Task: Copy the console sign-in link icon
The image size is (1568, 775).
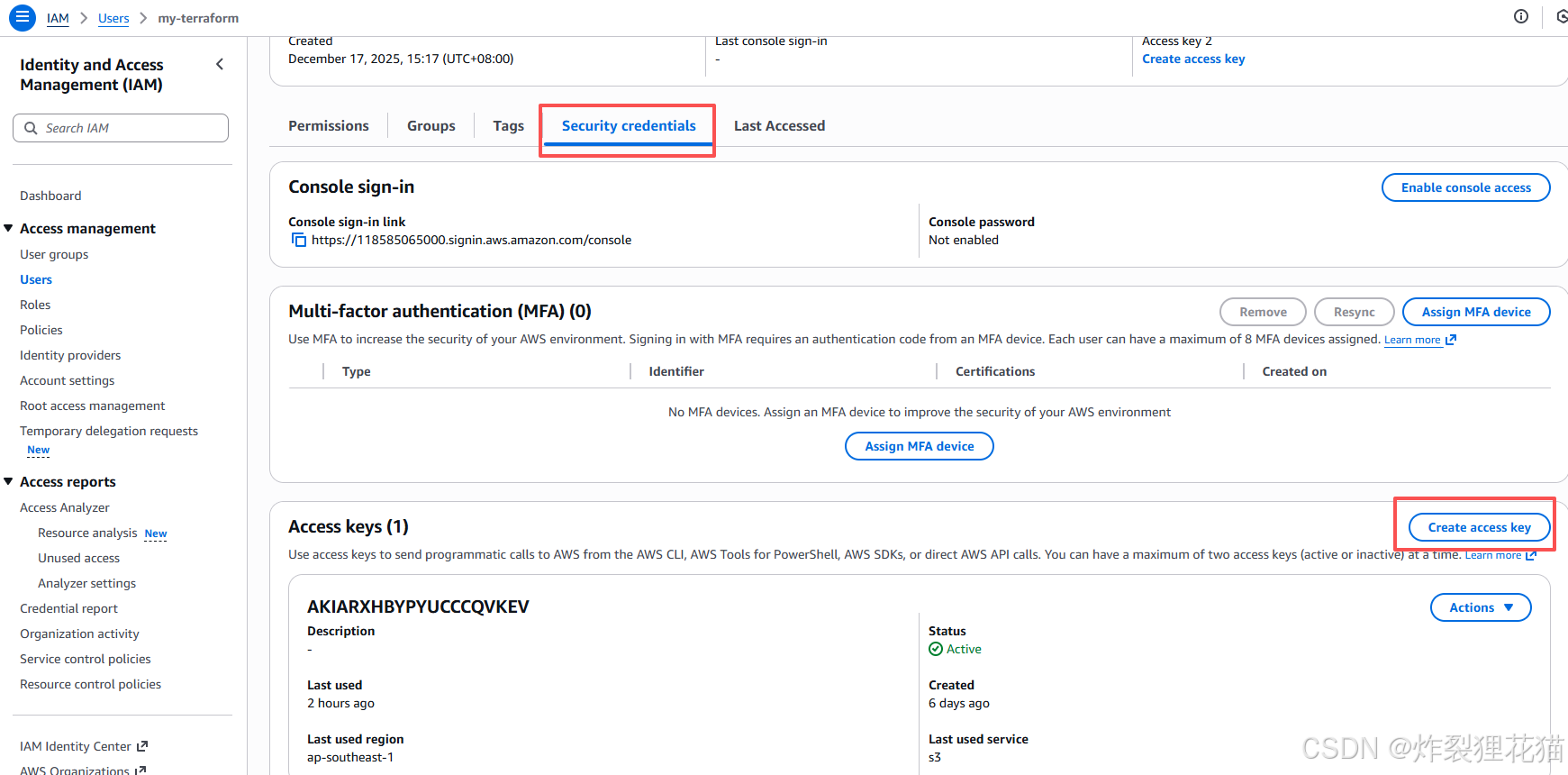Action: coord(298,240)
